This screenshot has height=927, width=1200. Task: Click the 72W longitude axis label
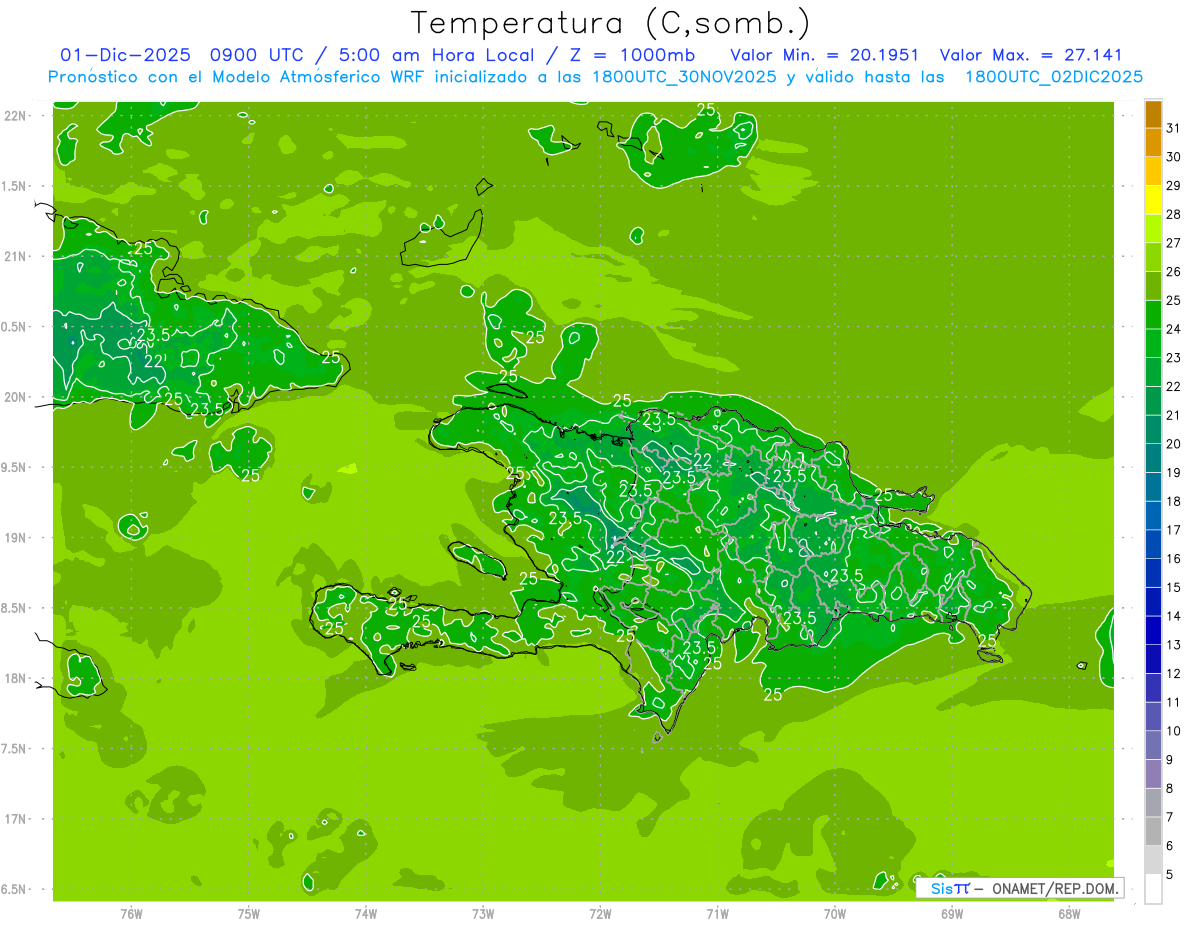pos(600,913)
